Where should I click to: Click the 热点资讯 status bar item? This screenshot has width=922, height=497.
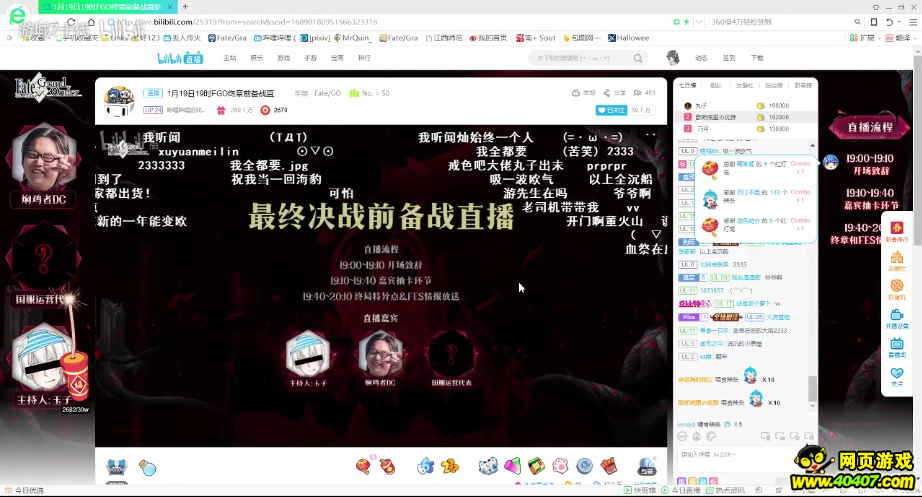coord(726,490)
